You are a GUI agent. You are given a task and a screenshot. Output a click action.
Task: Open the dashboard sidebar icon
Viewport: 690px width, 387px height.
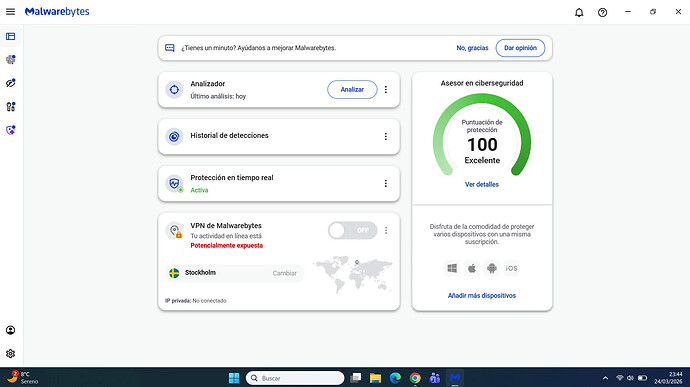pyautogui.click(x=11, y=37)
